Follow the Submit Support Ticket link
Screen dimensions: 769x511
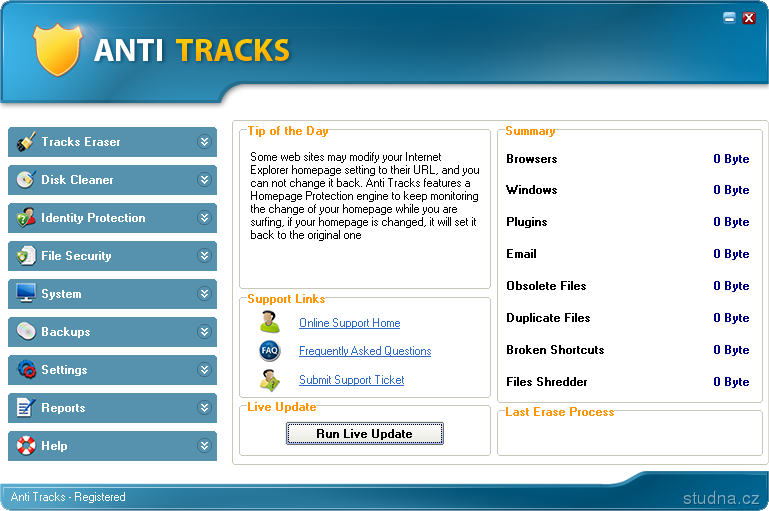click(352, 380)
